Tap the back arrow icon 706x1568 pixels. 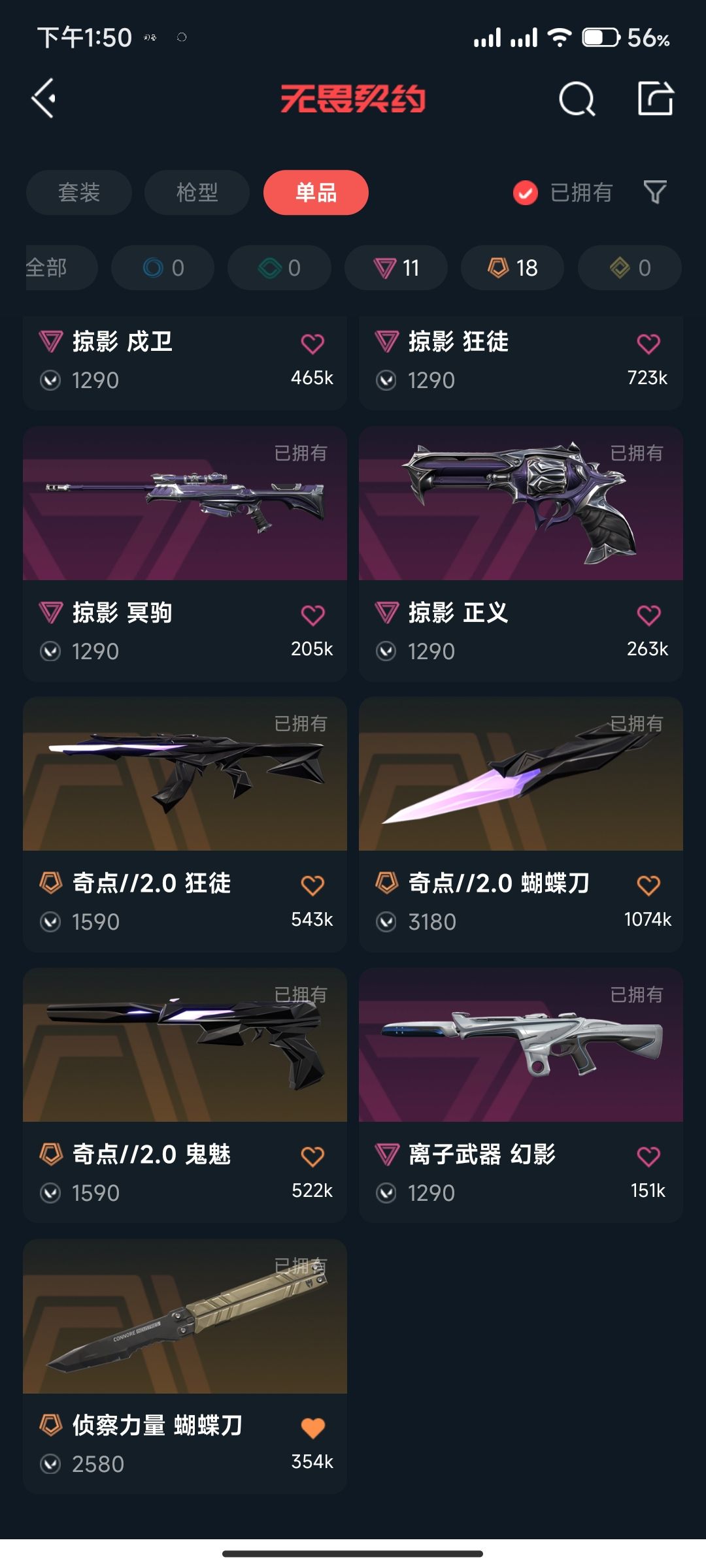coord(44,99)
